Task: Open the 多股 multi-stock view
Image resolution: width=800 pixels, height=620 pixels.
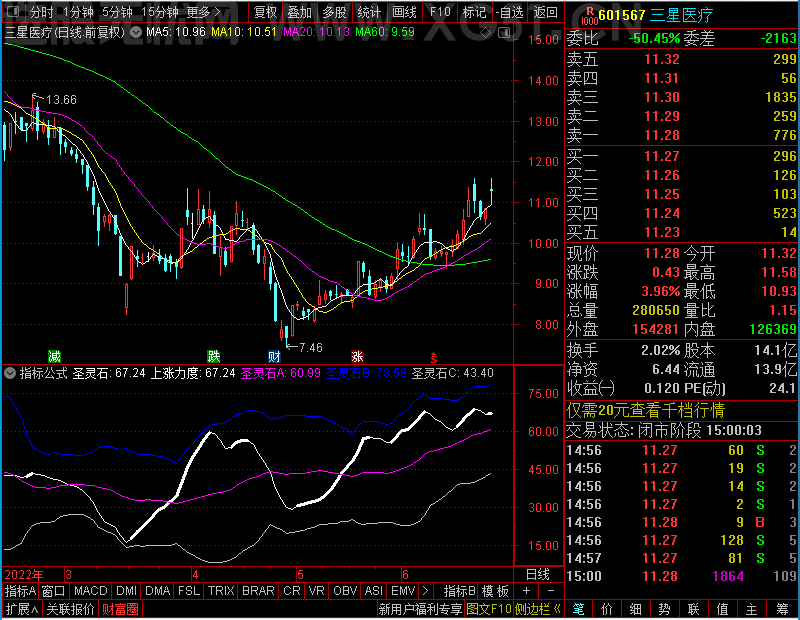Action: pyautogui.click(x=335, y=12)
